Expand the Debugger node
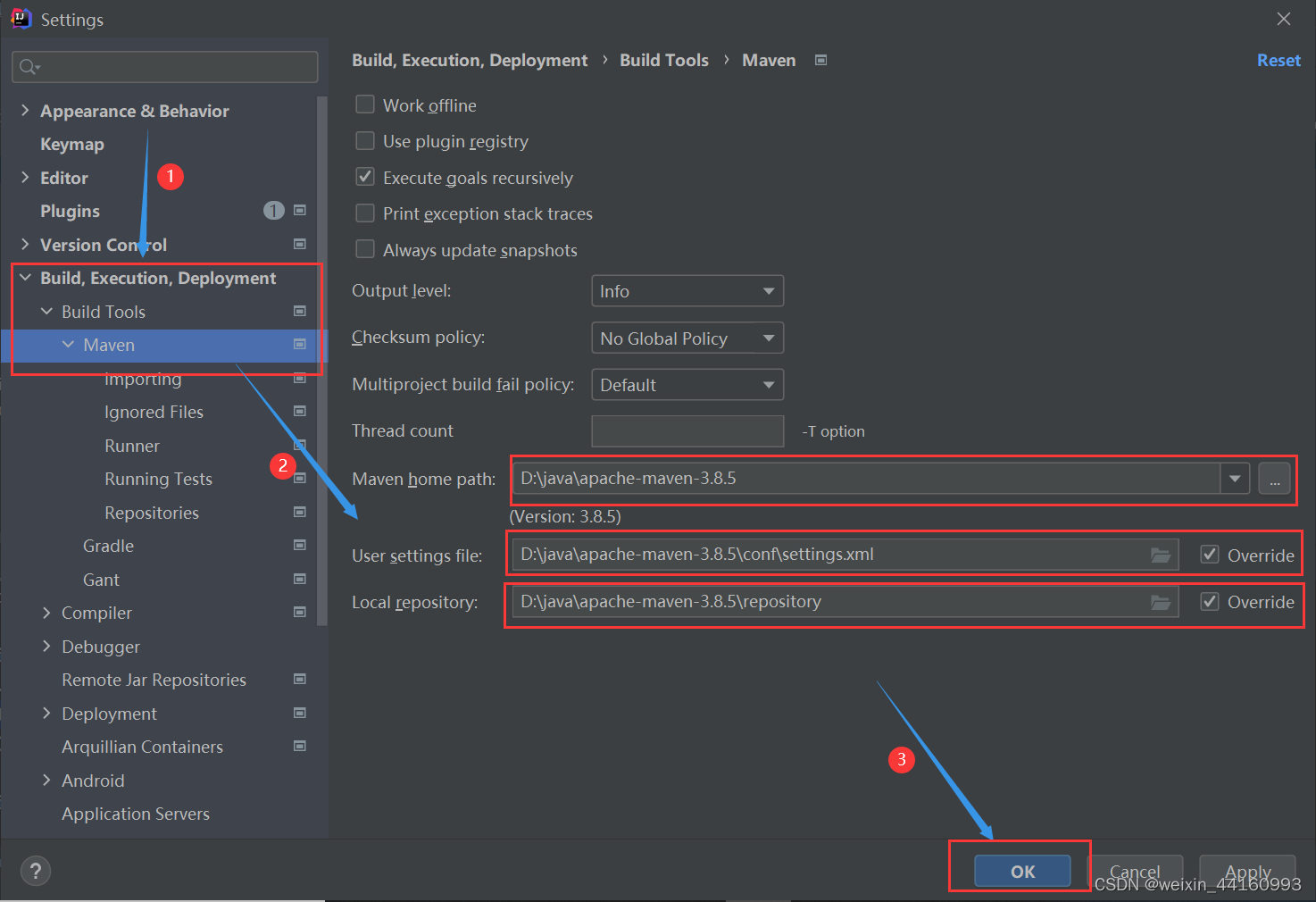Image resolution: width=1316 pixels, height=902 pixels. (46, 646)
